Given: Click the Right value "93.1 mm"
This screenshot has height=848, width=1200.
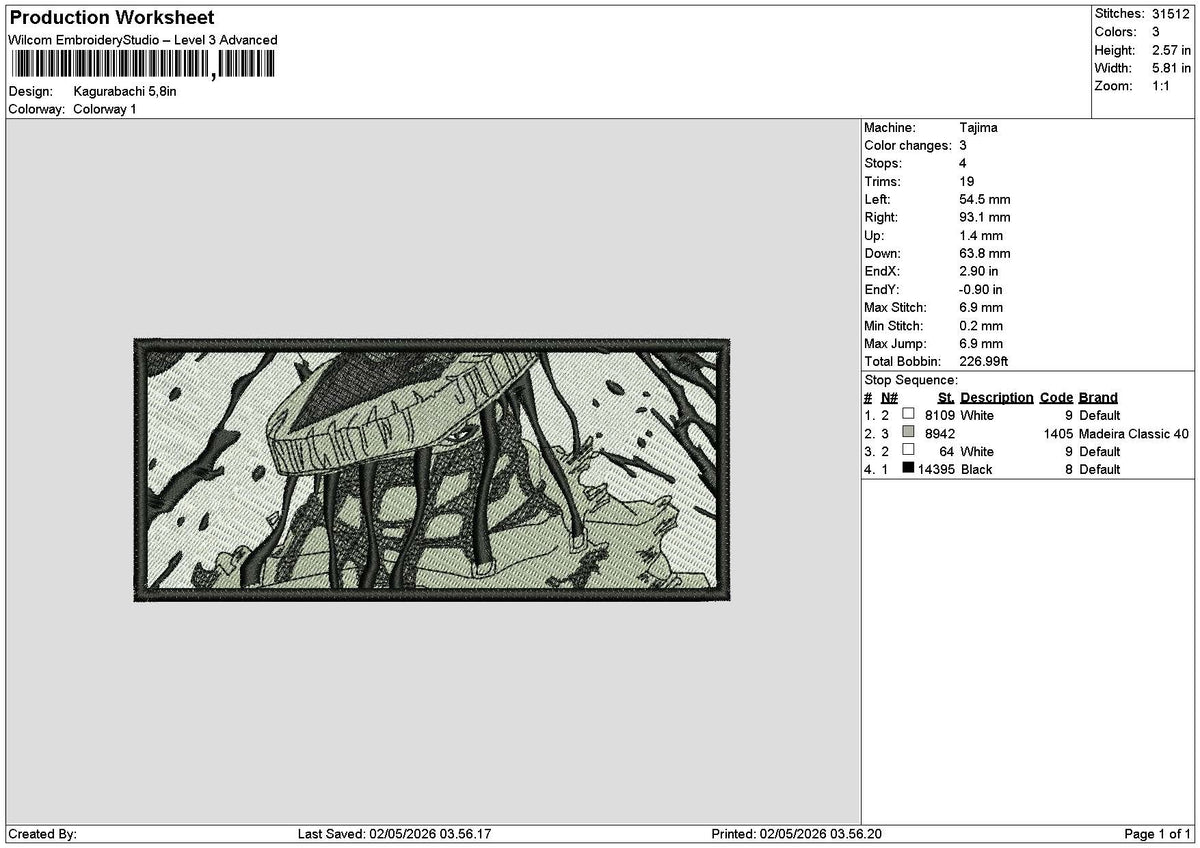Looking at the screenshot, I should click(x=985, y=217).
